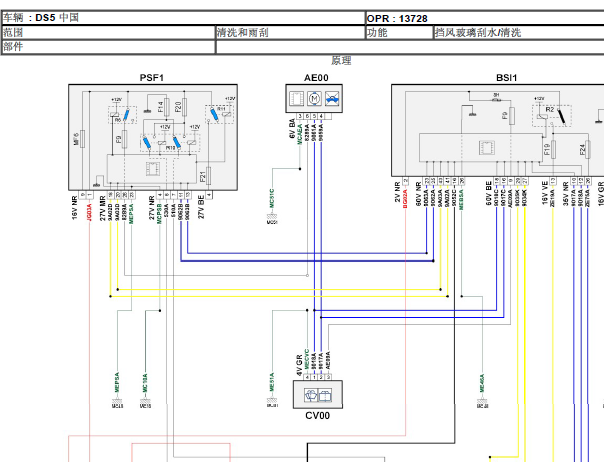Click the PSF1 component label
This screenshot has height=462, width=604.
pos(152,77)
